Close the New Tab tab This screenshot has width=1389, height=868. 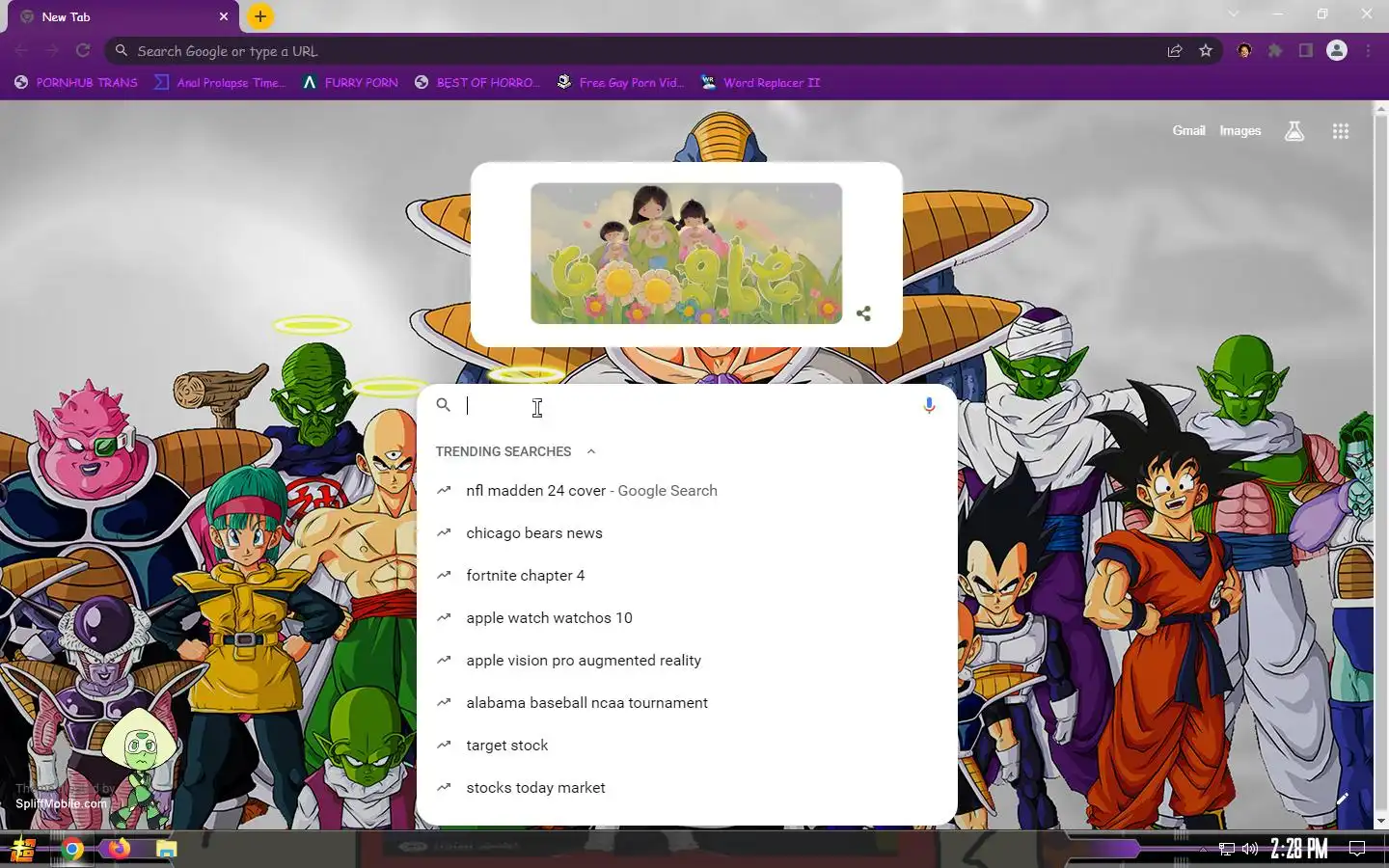pyautogui.click(x=224, y=16)
